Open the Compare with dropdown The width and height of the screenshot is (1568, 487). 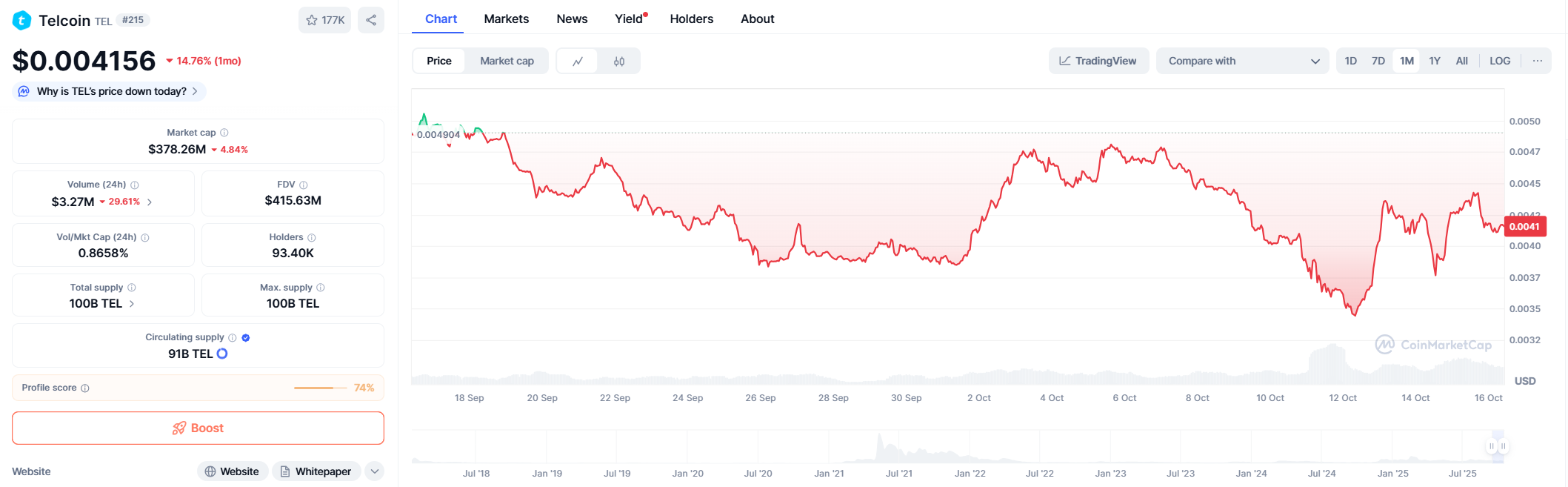click(x=1244, y=62)
